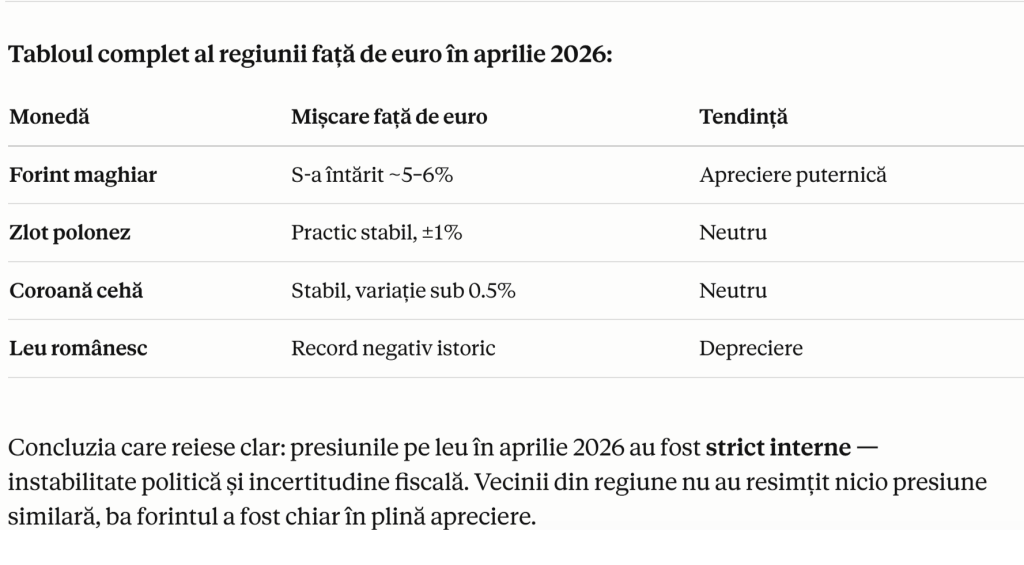Click the 'Practic stabil, ±1%' cell
Screen dimensions: 1024x565
point(377,233)
